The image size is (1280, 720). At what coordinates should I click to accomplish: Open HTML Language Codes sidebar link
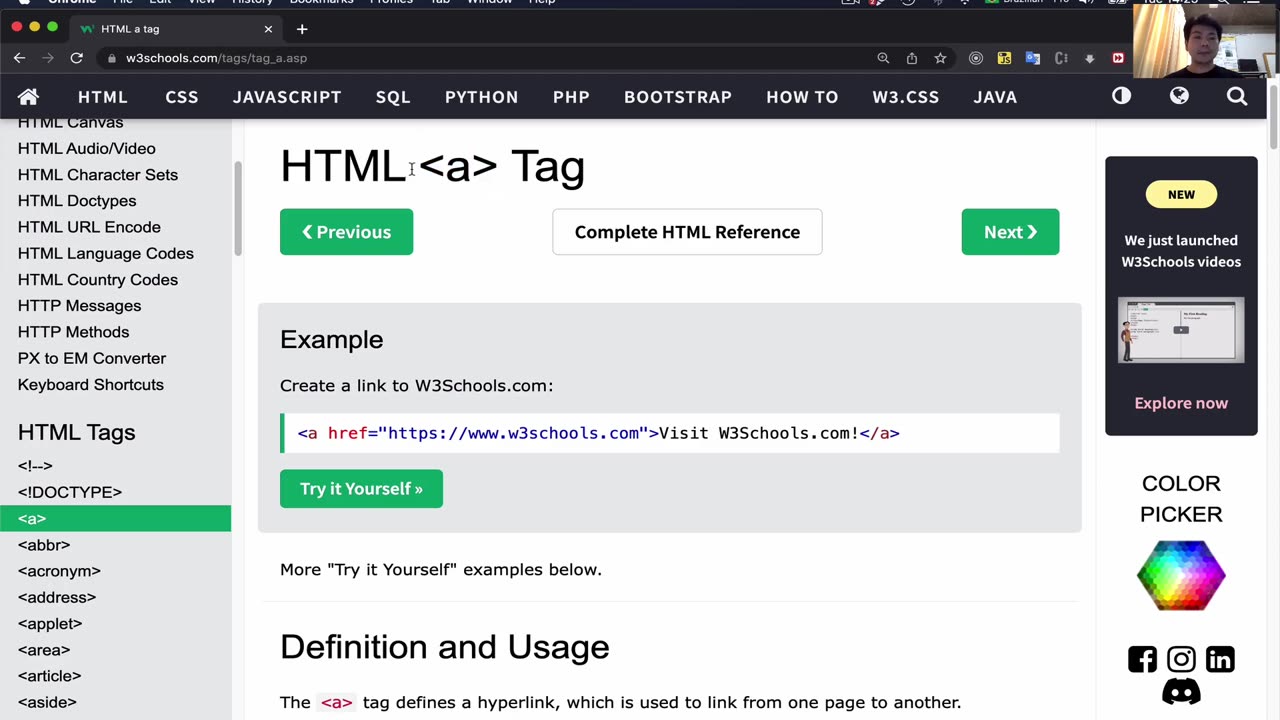pos(106,253)
